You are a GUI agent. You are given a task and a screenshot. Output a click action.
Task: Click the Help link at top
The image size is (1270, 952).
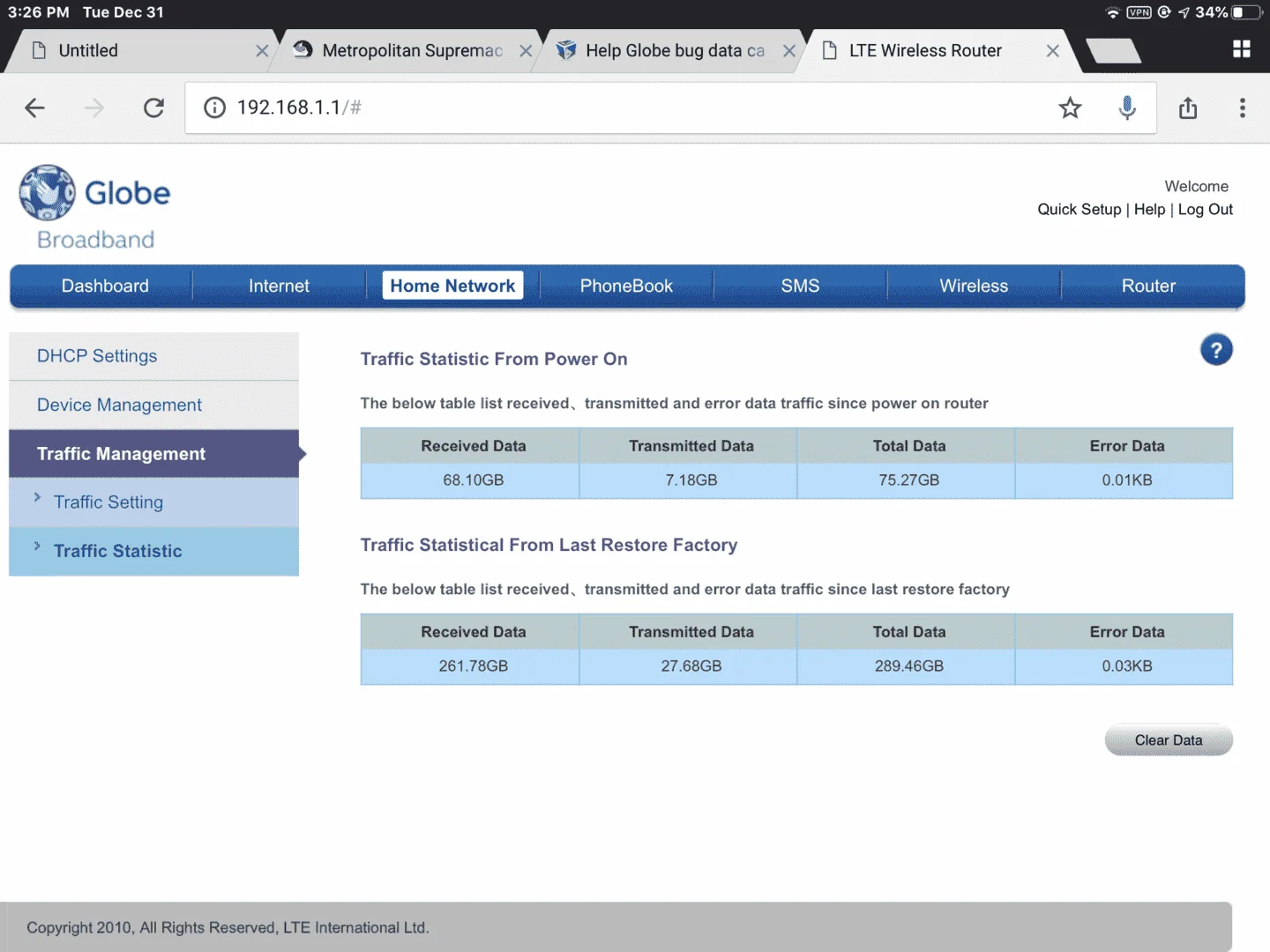pyautogui.click(x=1149, y=209)
